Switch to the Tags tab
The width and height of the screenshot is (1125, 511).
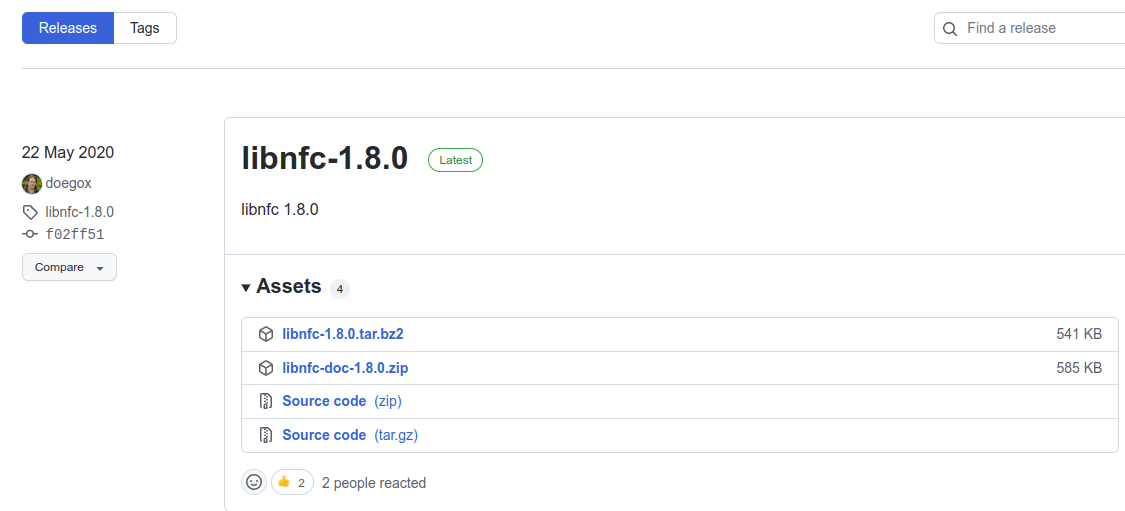pyautogui.click(x=145, y=28)
